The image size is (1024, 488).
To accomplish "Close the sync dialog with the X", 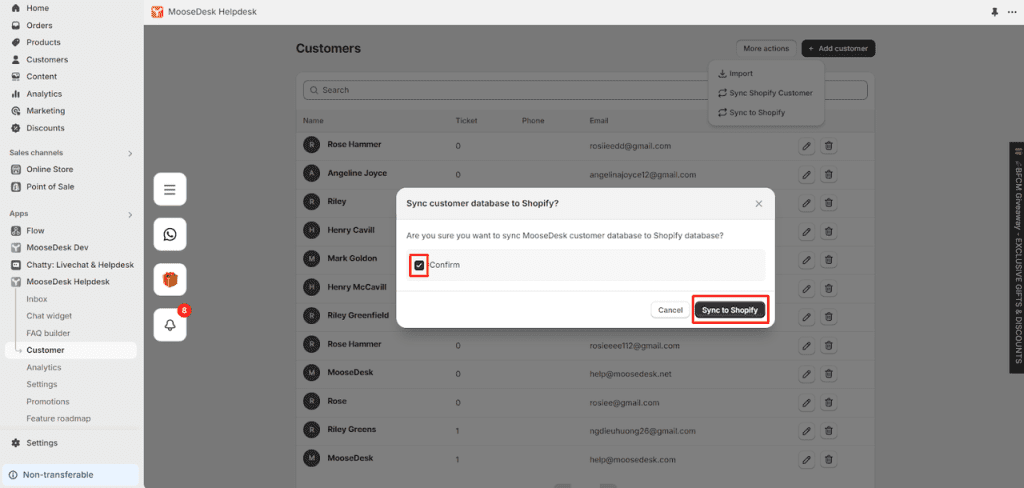I will click(758, 204).
